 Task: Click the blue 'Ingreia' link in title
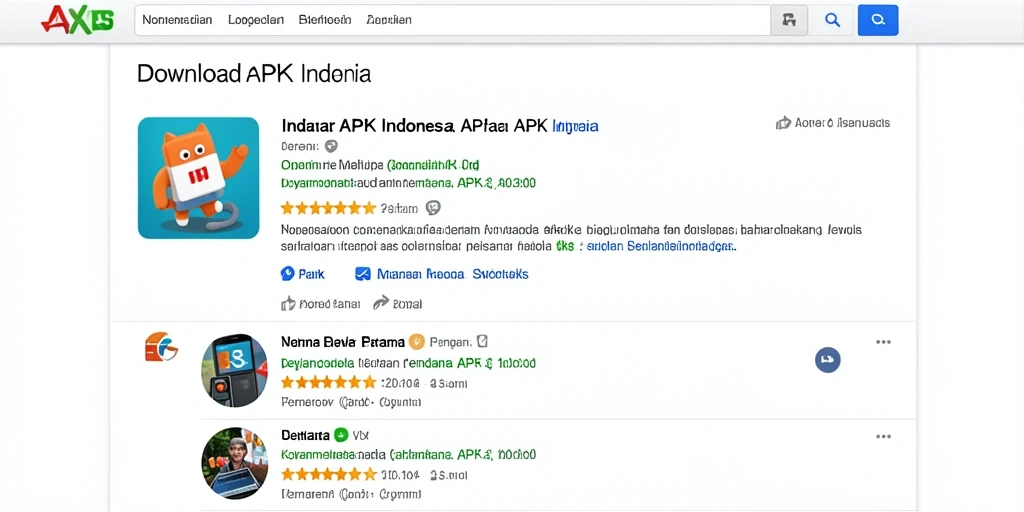(x=575, y=126)
